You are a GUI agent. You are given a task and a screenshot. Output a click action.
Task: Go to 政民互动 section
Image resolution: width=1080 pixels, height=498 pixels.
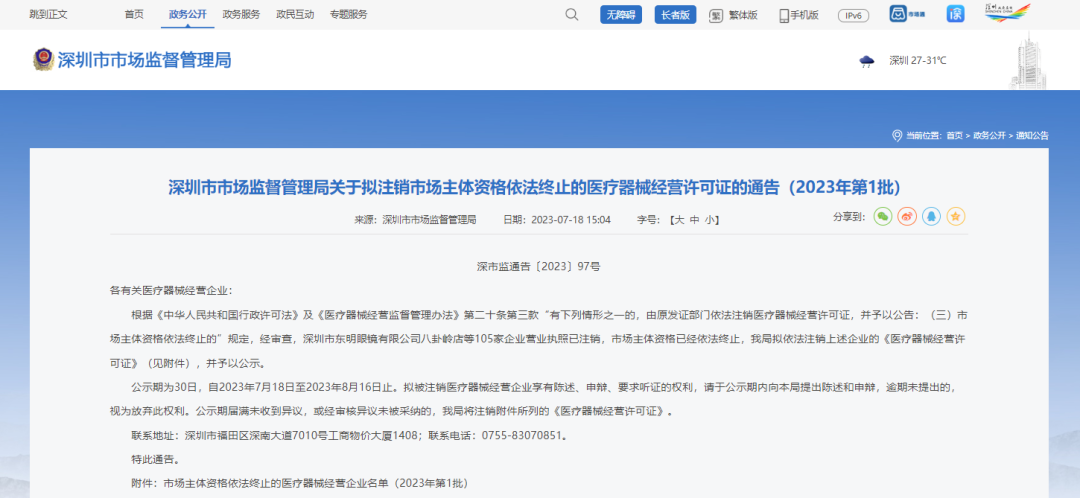point(294,15)
